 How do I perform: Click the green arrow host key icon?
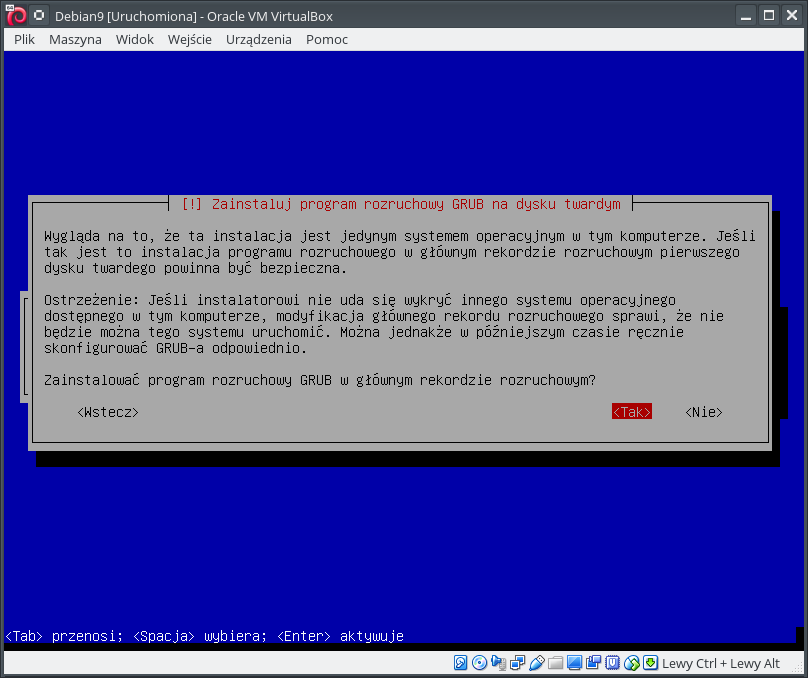click(x=651, y=663)
